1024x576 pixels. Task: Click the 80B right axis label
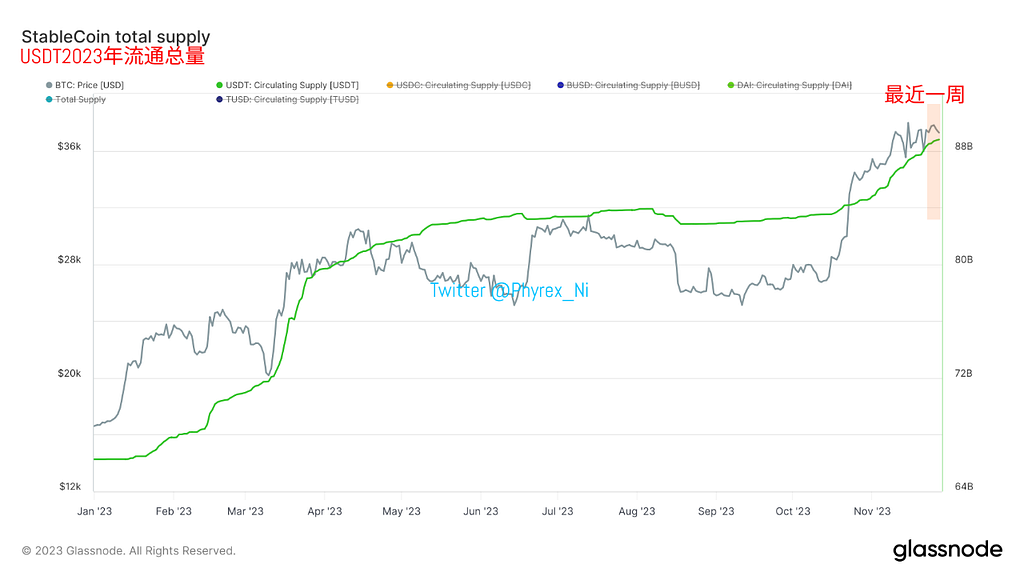pyautogui.click(x=964, y=260)
